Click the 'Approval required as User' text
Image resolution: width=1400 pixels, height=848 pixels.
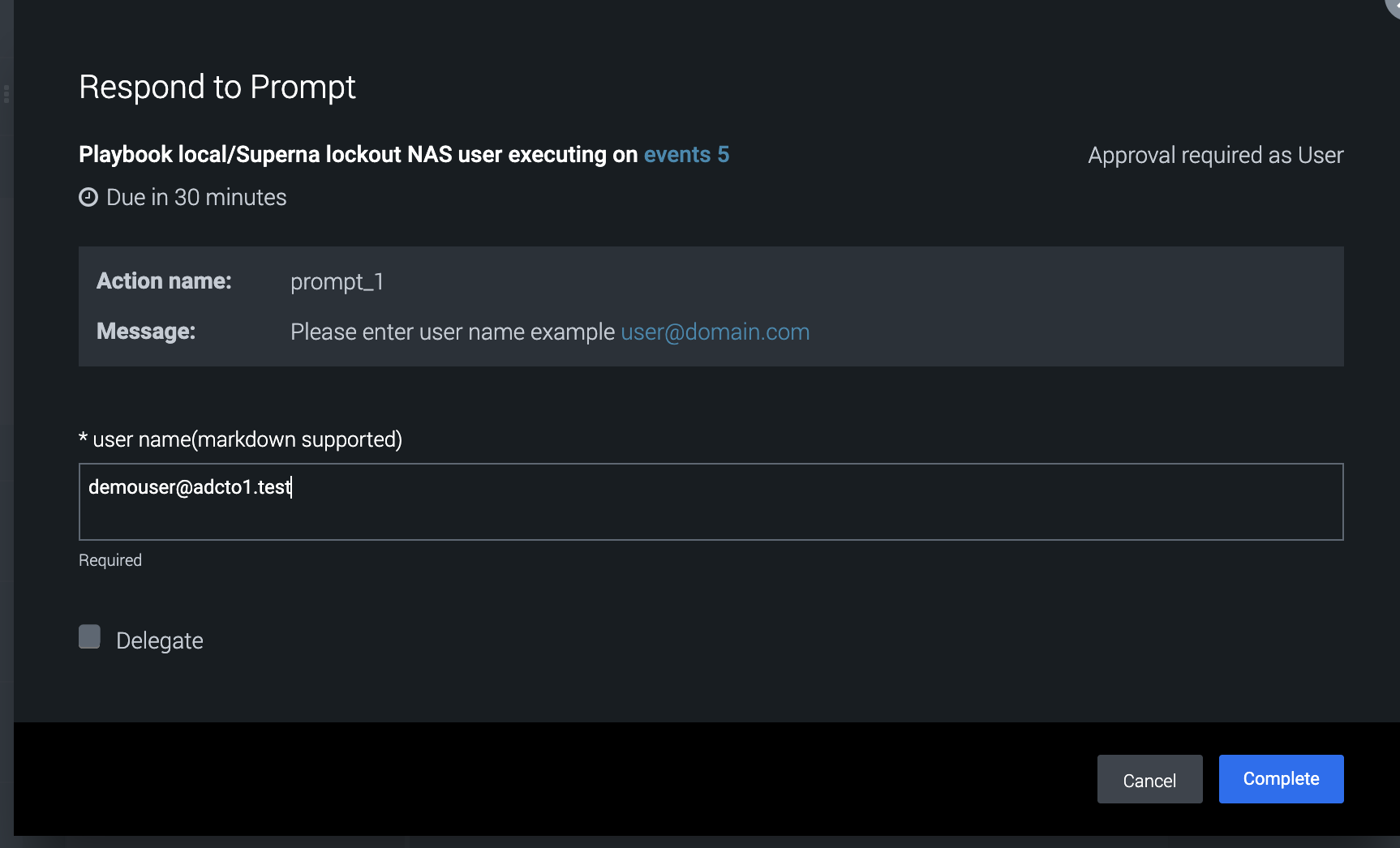click(x=1215, y=155)
